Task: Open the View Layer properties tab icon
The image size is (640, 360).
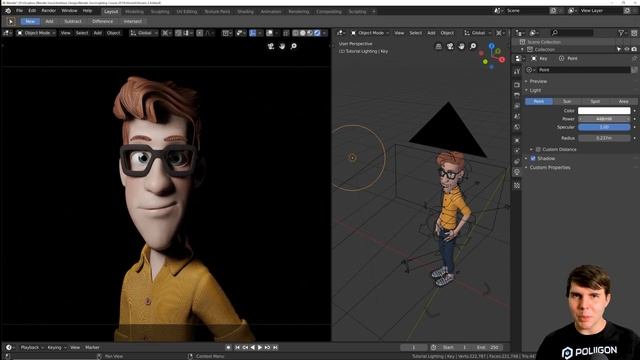Action: tap(517, 106)
